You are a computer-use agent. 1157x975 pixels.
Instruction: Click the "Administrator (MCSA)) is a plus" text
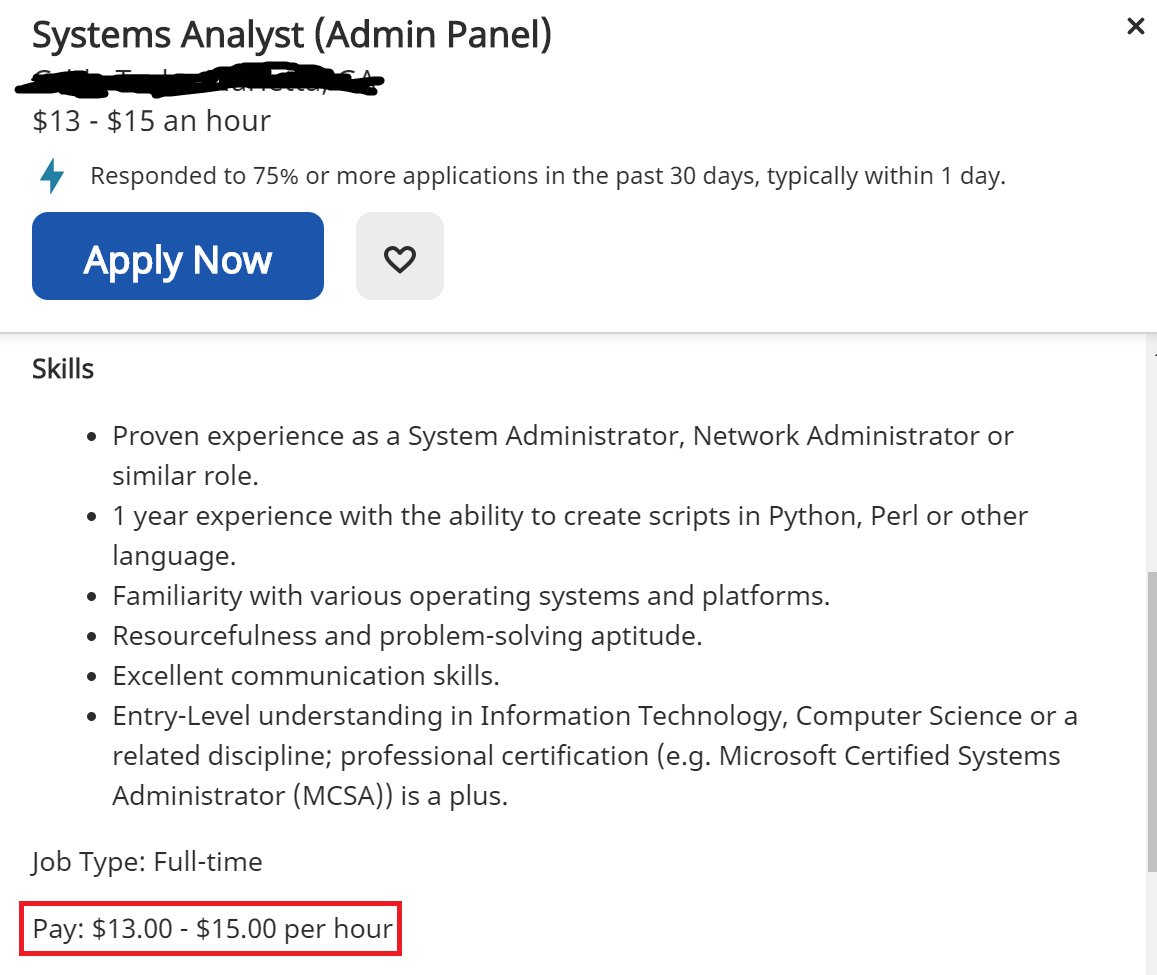click(x=310, y=796)
